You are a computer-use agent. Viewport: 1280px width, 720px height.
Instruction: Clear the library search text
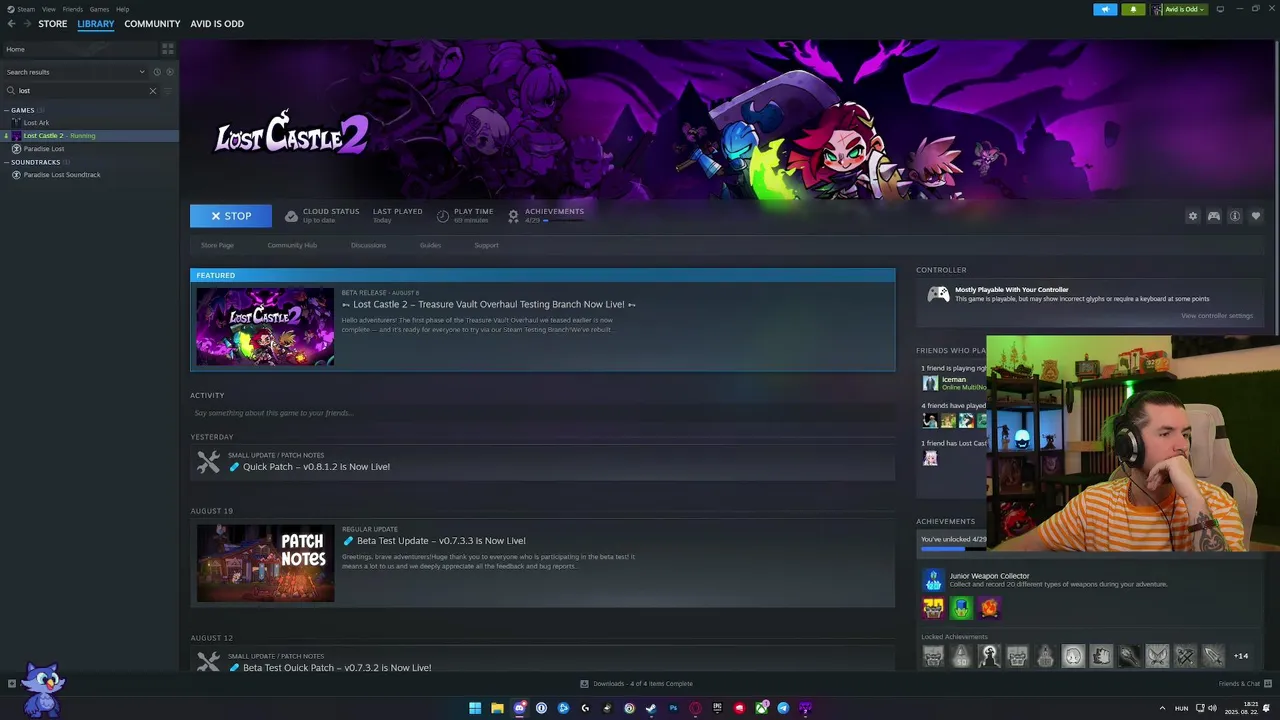152,91
